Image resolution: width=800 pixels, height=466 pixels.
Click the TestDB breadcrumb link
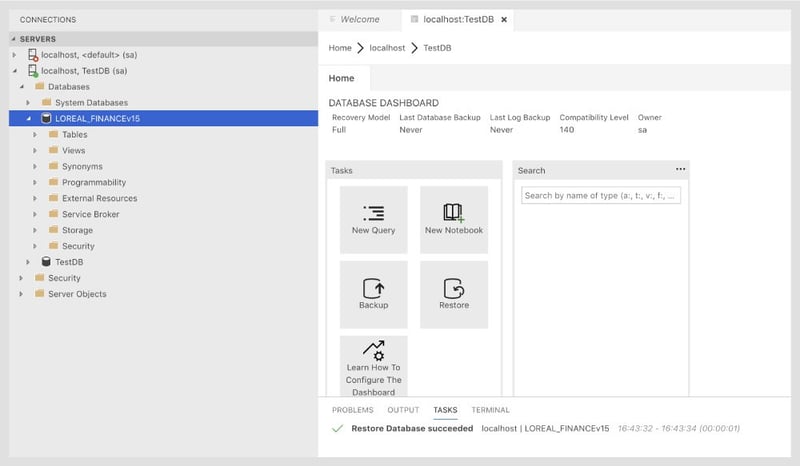[437, 48]
